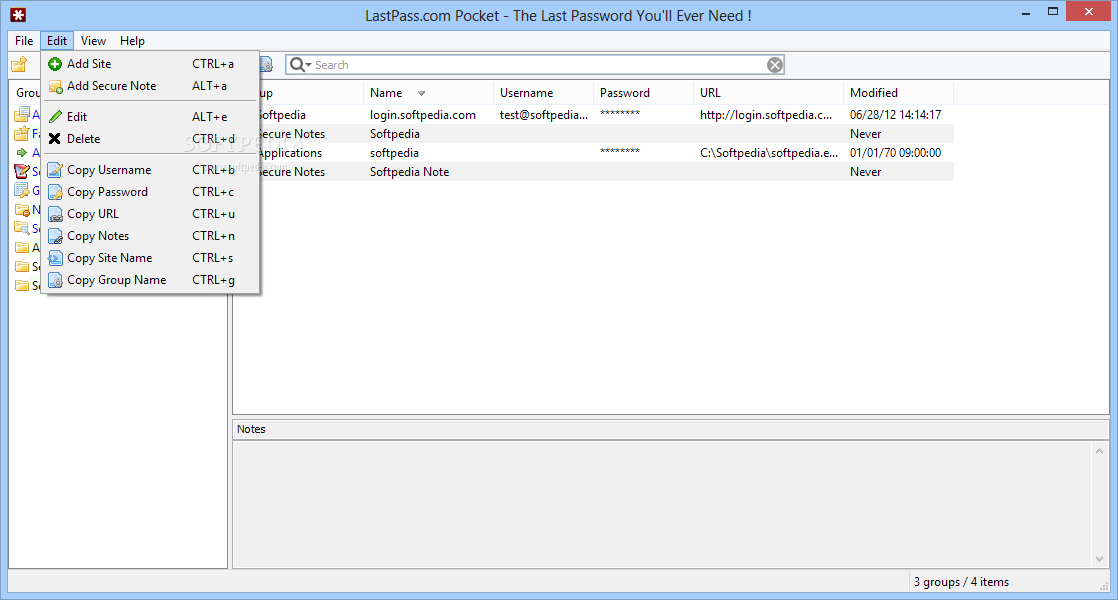Image resolution: width=1118 pixels, height=600 pixels.
Task: Select the lowercase softpedia application entry
Action: [394, 153]
